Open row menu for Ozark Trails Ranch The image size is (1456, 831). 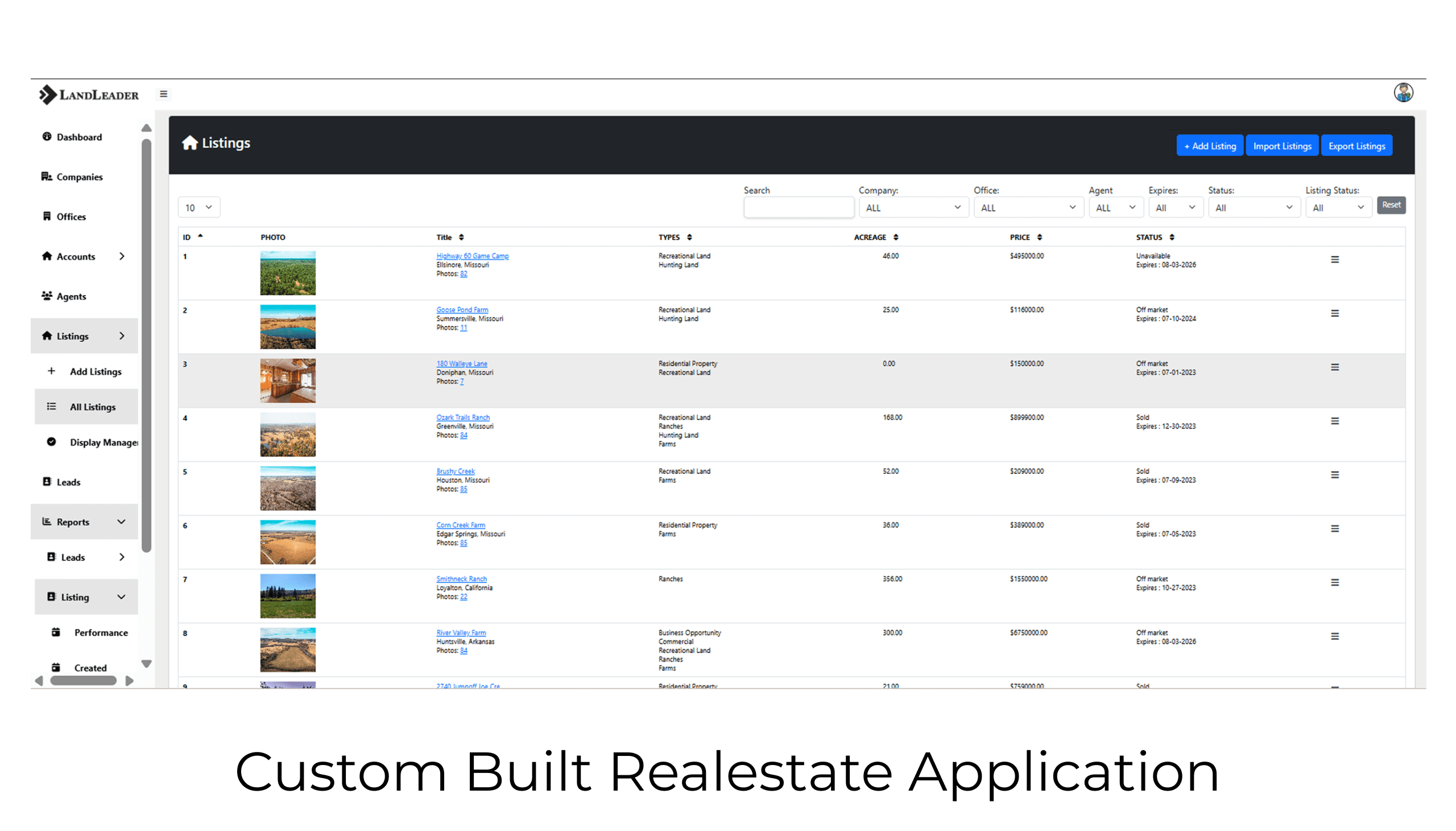(1334, 421)
